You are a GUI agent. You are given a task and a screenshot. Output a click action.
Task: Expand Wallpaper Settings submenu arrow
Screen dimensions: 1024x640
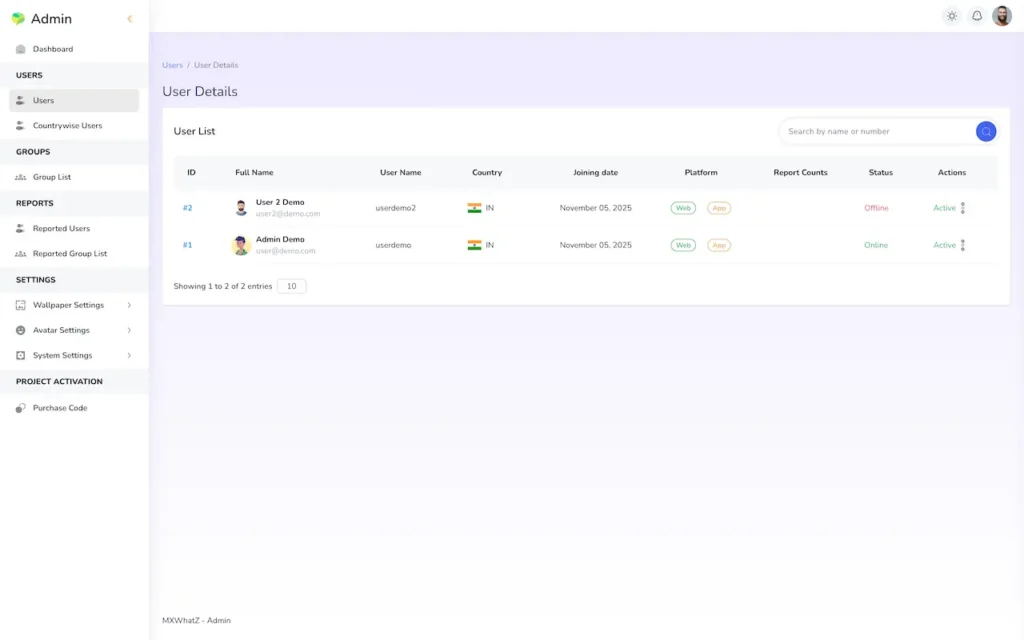point(129,305)
